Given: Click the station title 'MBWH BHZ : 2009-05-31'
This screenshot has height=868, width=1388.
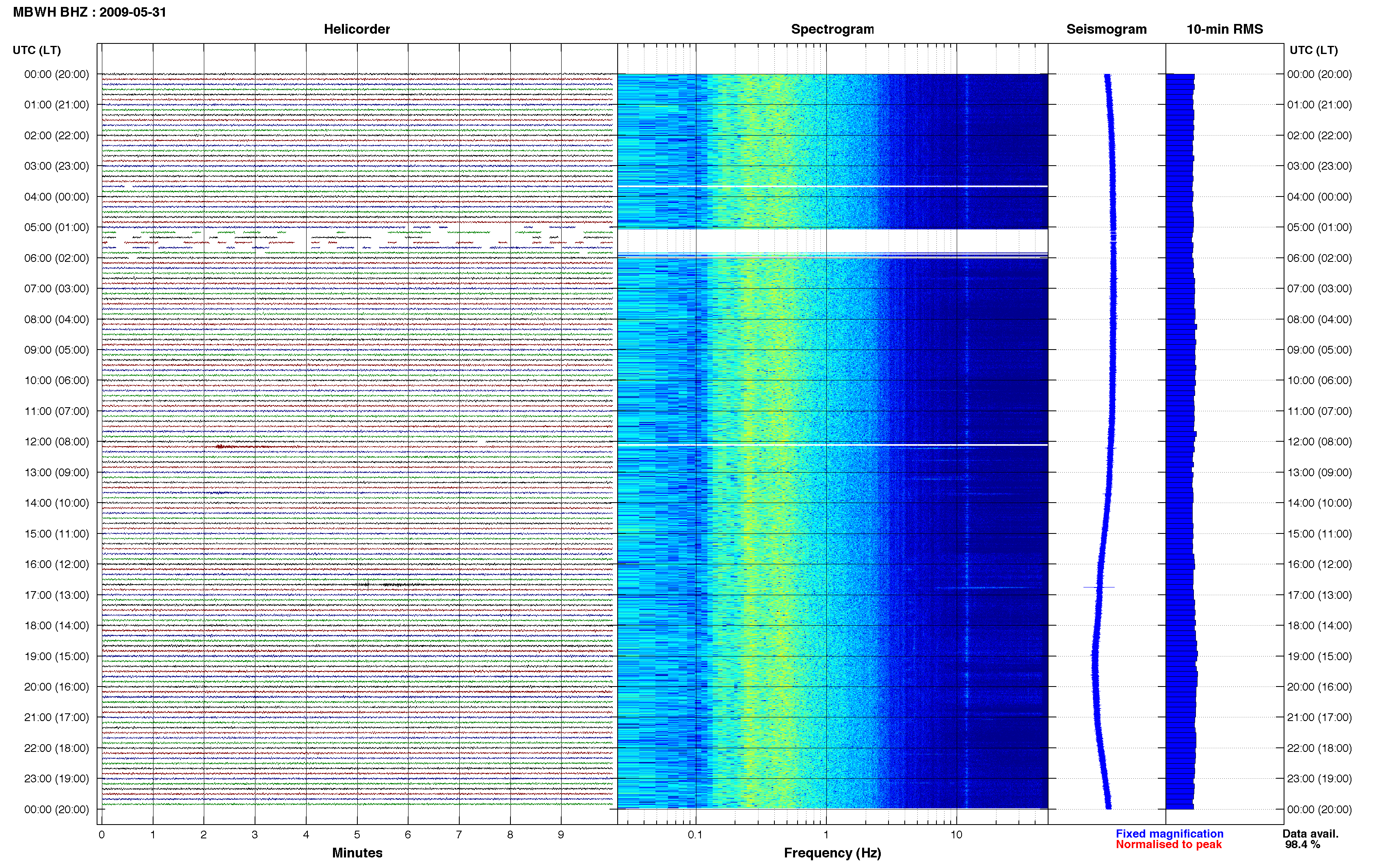Looking at the screenshot, I should tap(90, 12).
